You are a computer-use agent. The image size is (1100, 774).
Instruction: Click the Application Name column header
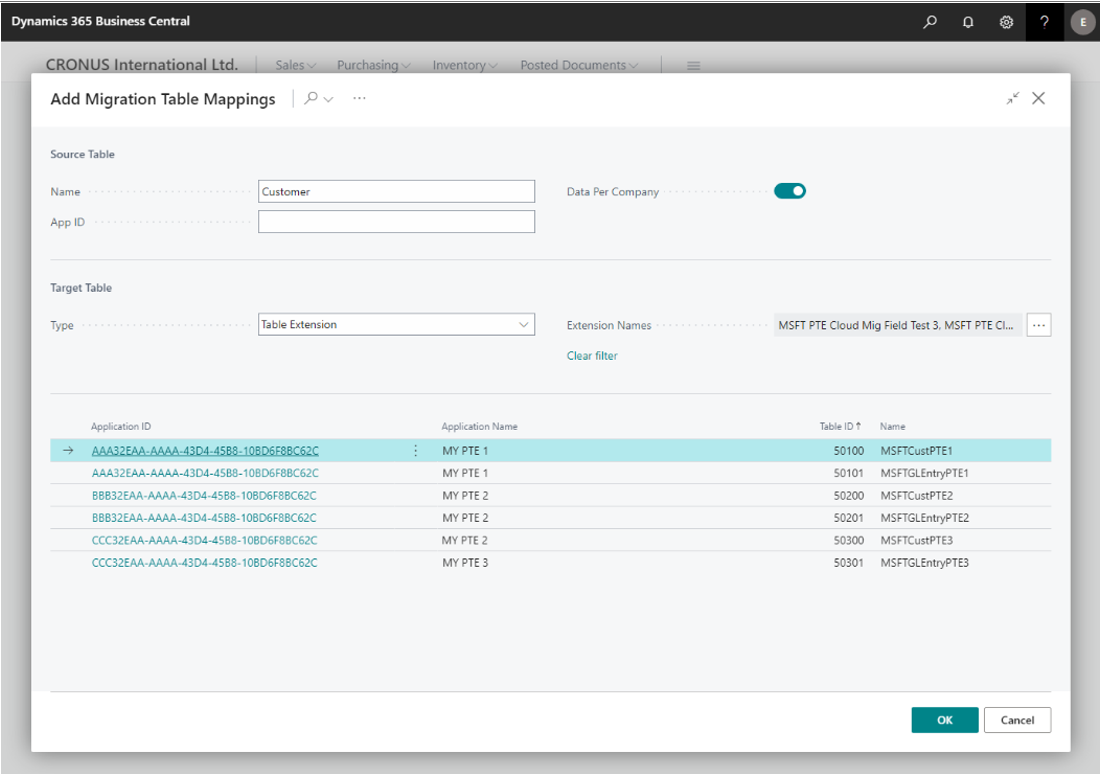tap(479, 426)
